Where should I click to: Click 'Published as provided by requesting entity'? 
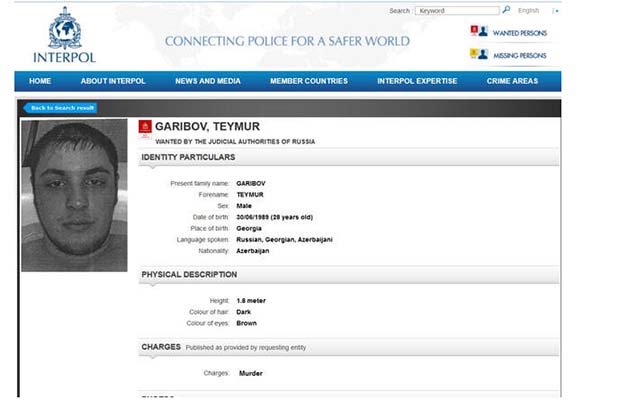(246, 348)
